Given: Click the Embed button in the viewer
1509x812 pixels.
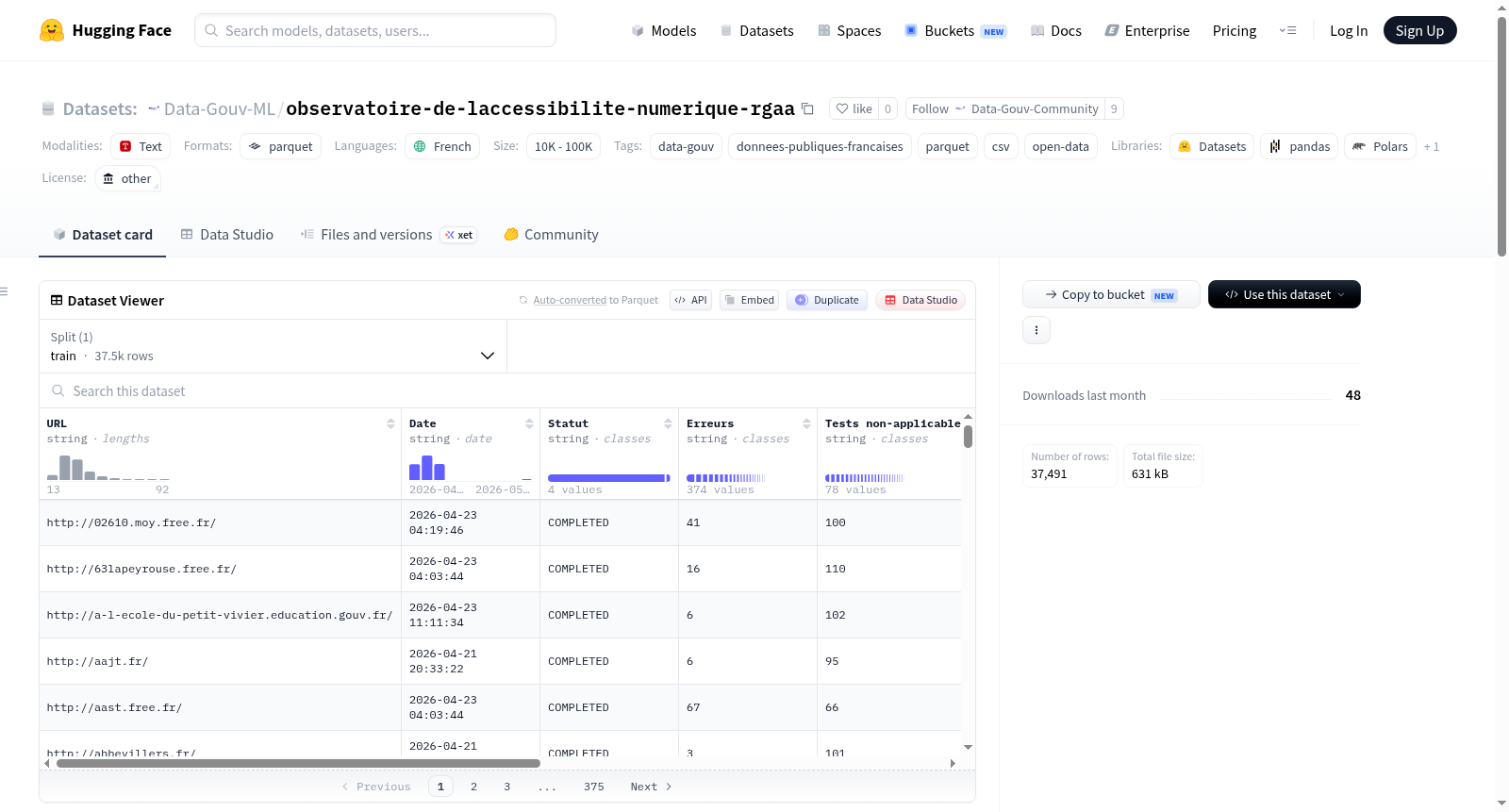Looking at the screenshot, I should tap(749, 300).
